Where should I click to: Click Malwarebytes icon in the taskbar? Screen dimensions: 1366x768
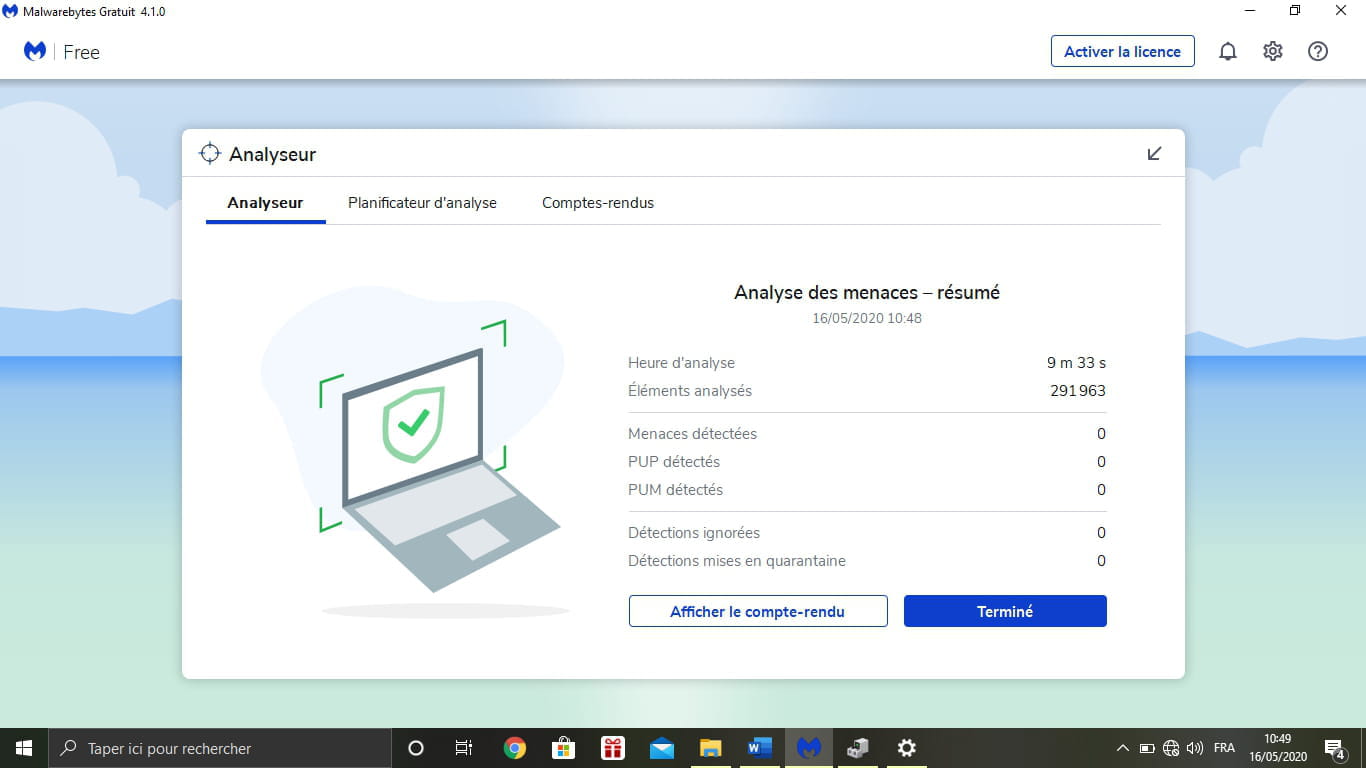point(809,748)
